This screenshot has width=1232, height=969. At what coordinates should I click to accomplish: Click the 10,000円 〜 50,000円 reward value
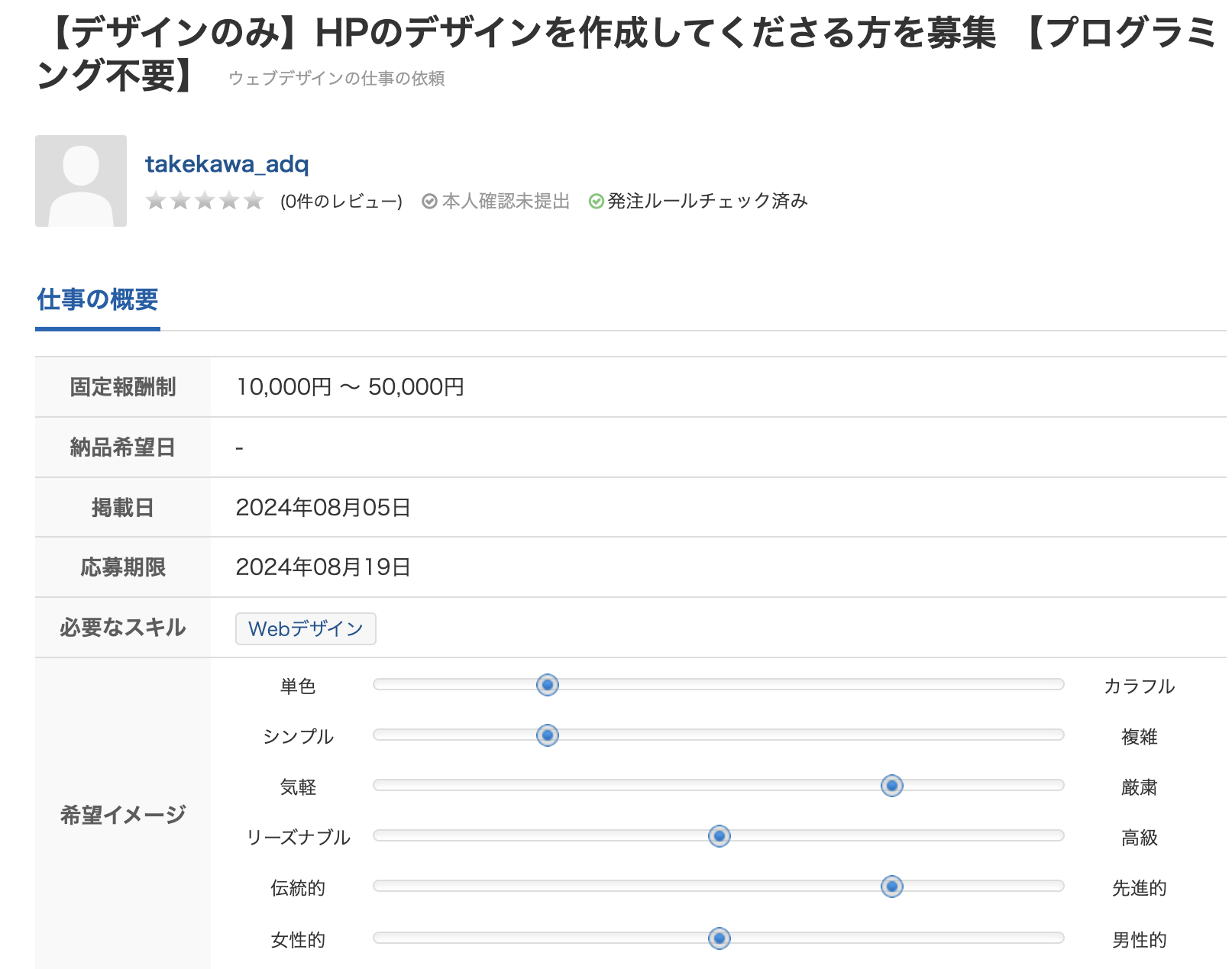pyautogui.click(x=350, y=387)
